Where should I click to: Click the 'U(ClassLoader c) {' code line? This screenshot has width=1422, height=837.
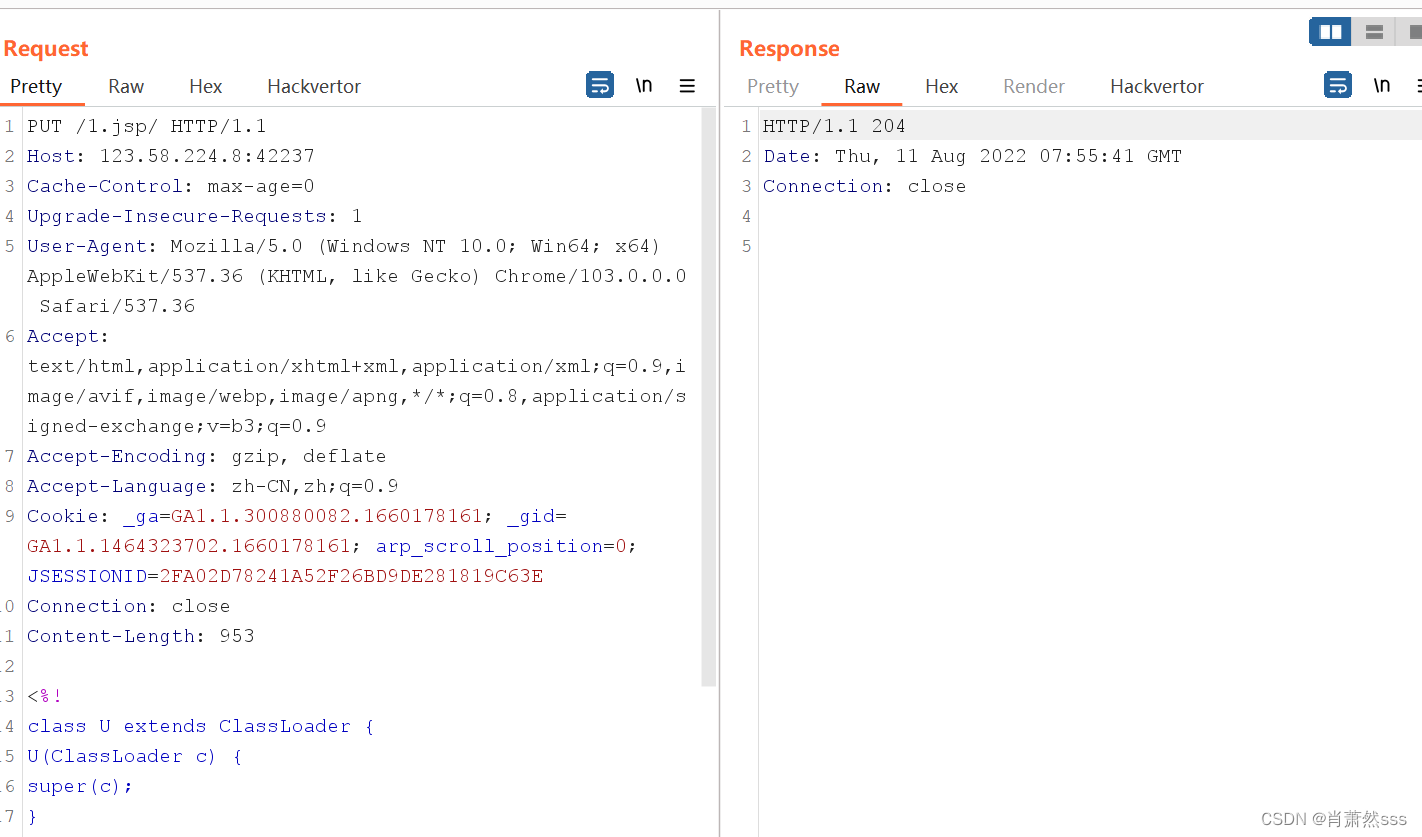tap(135, 756)
